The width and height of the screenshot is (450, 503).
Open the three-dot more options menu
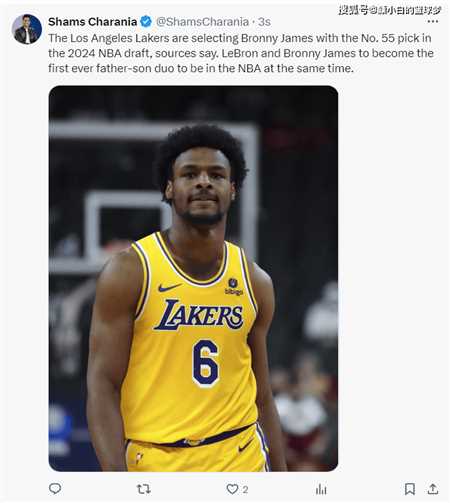433,21
